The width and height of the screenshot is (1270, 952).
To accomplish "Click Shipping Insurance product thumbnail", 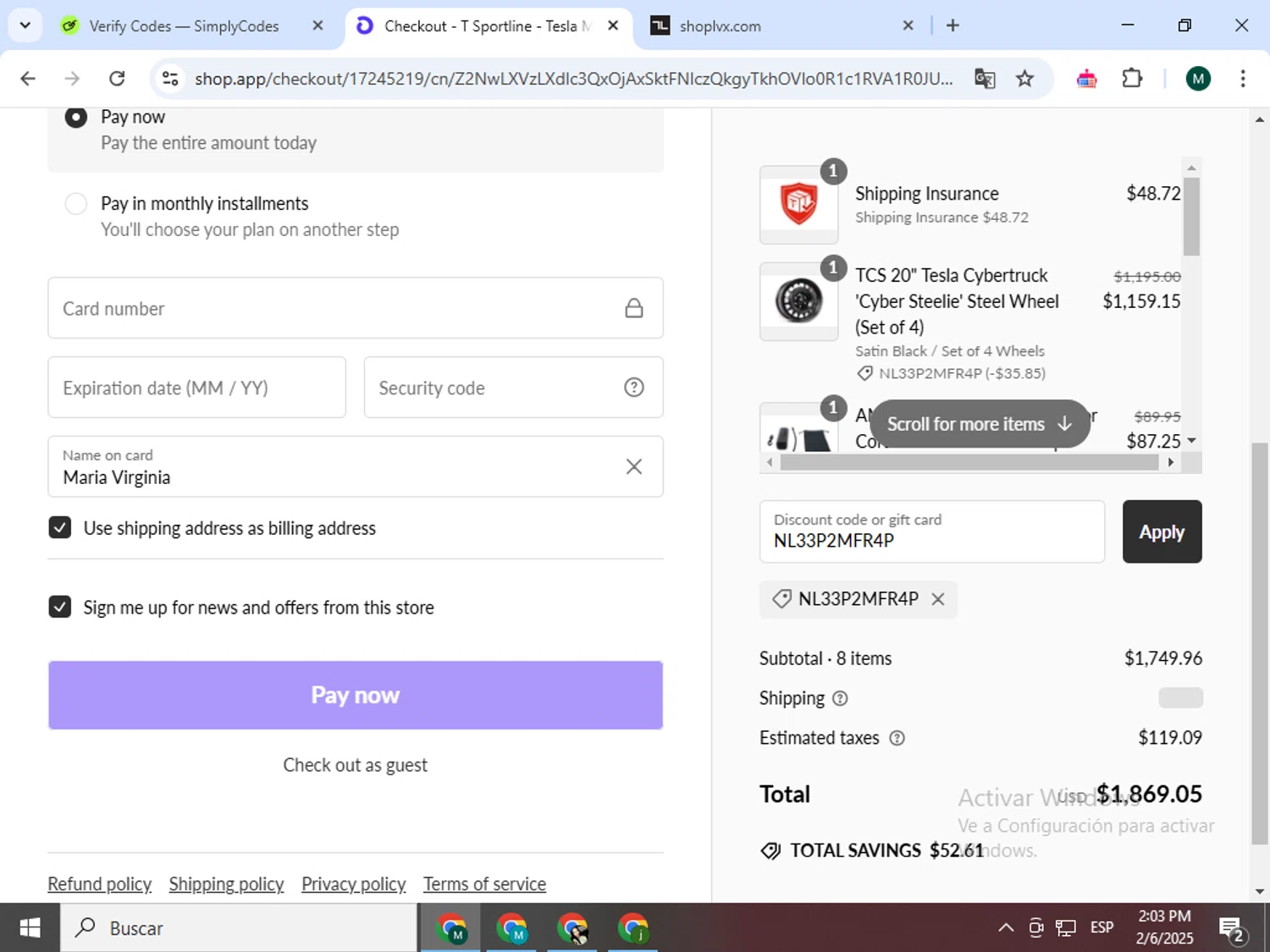I will click(x=799, y=205).
